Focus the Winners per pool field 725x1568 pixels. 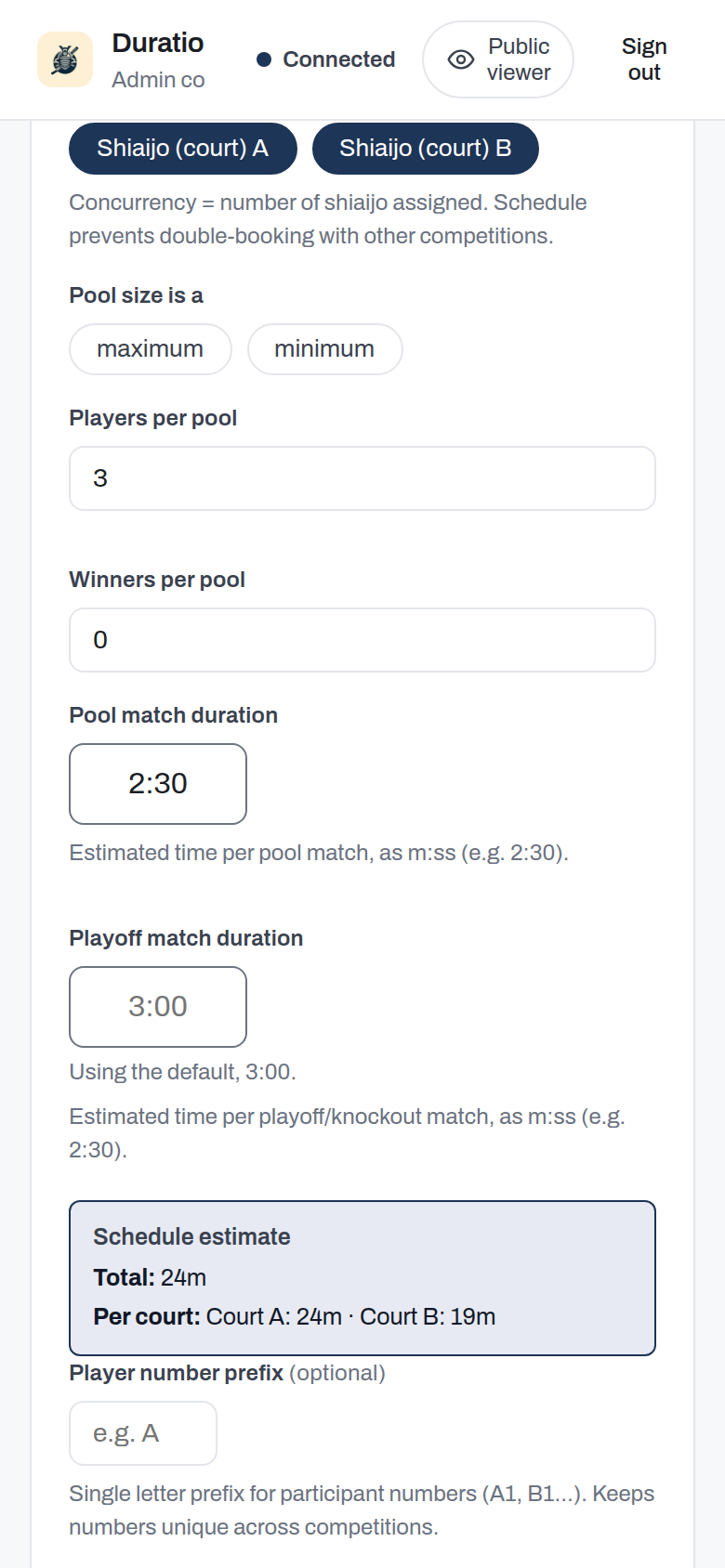(362, 640)
